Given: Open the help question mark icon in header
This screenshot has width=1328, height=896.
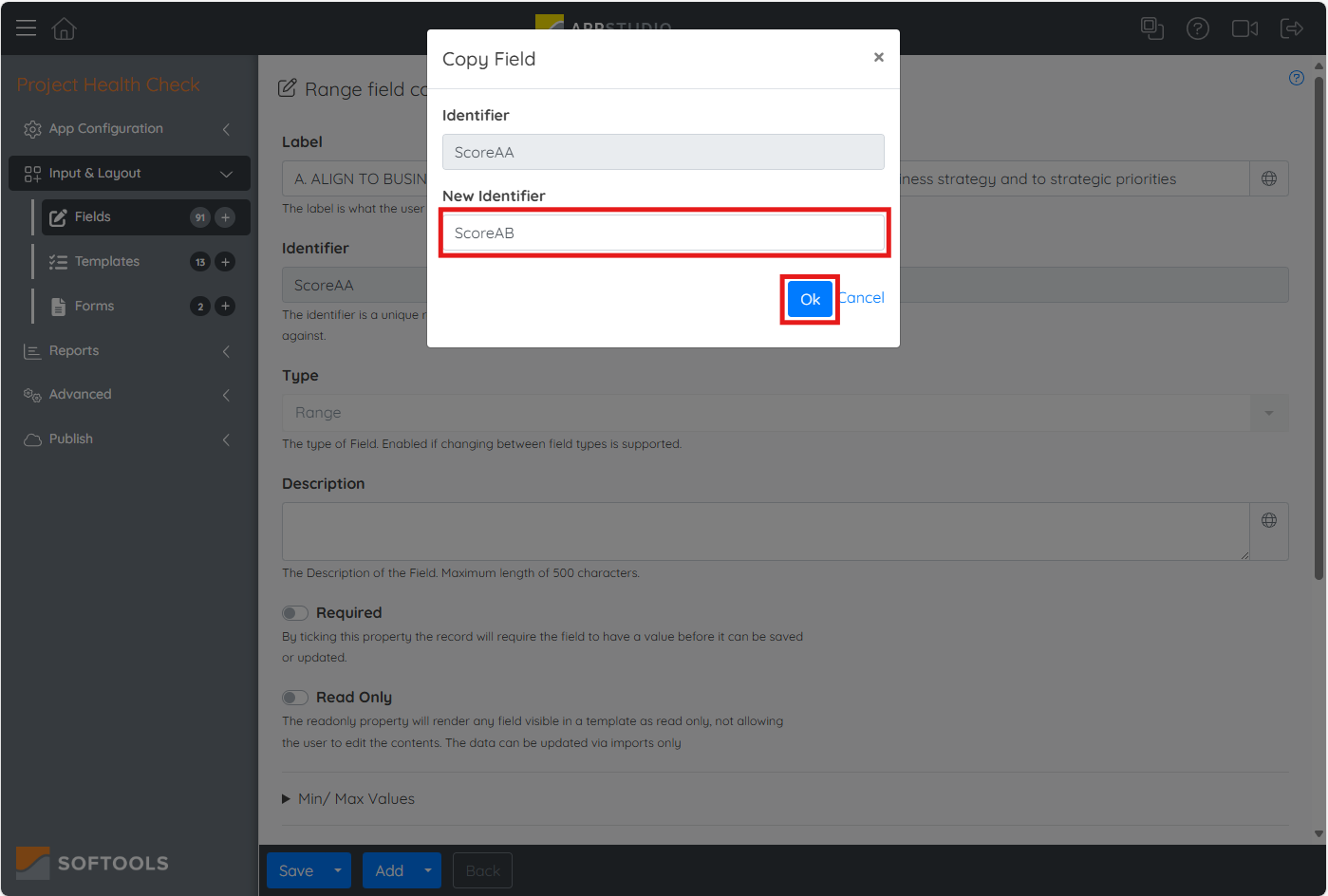Looking at the screenshot, I should (x=1198, y=28).
